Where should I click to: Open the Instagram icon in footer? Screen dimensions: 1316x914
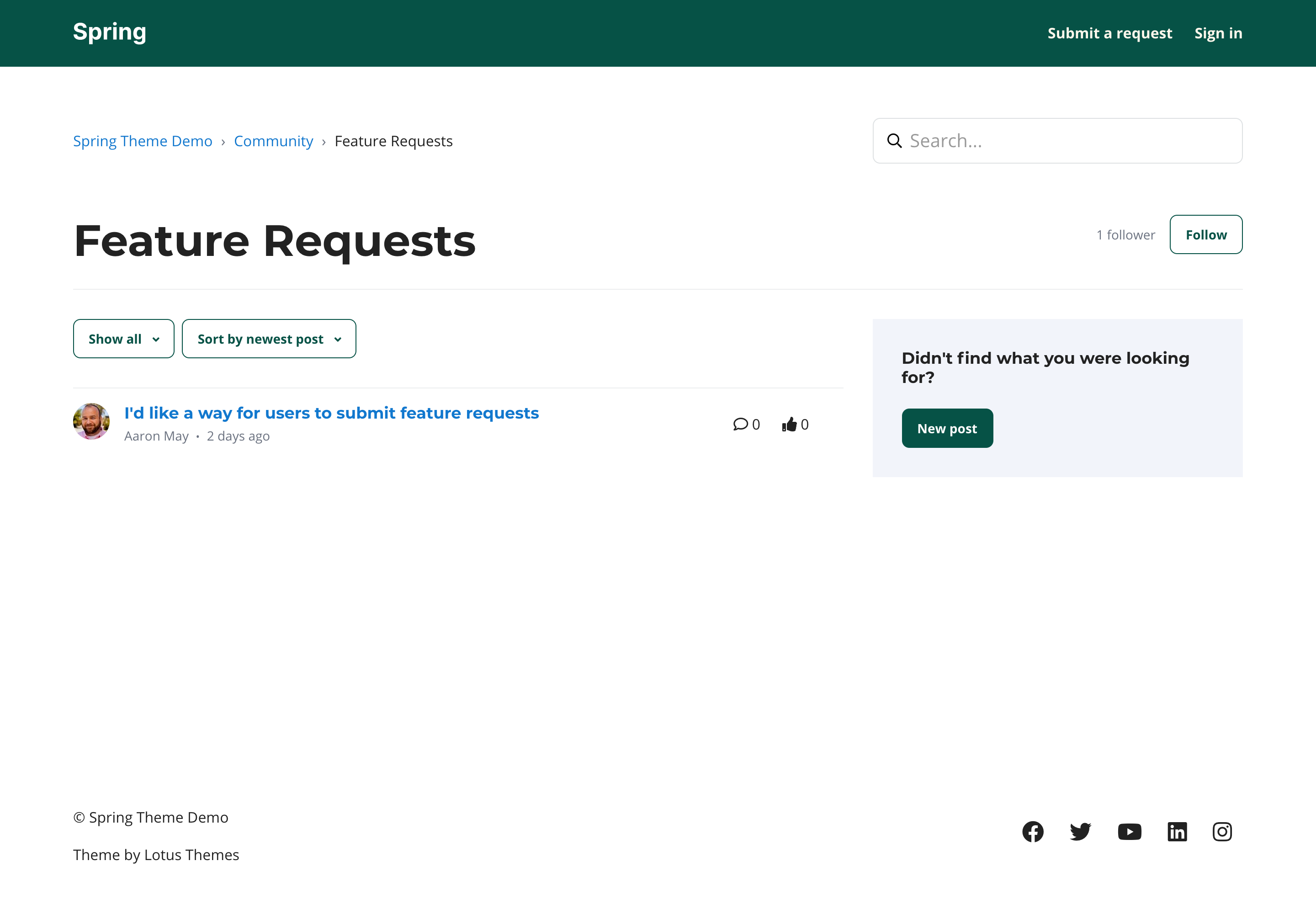point(1221,832)
